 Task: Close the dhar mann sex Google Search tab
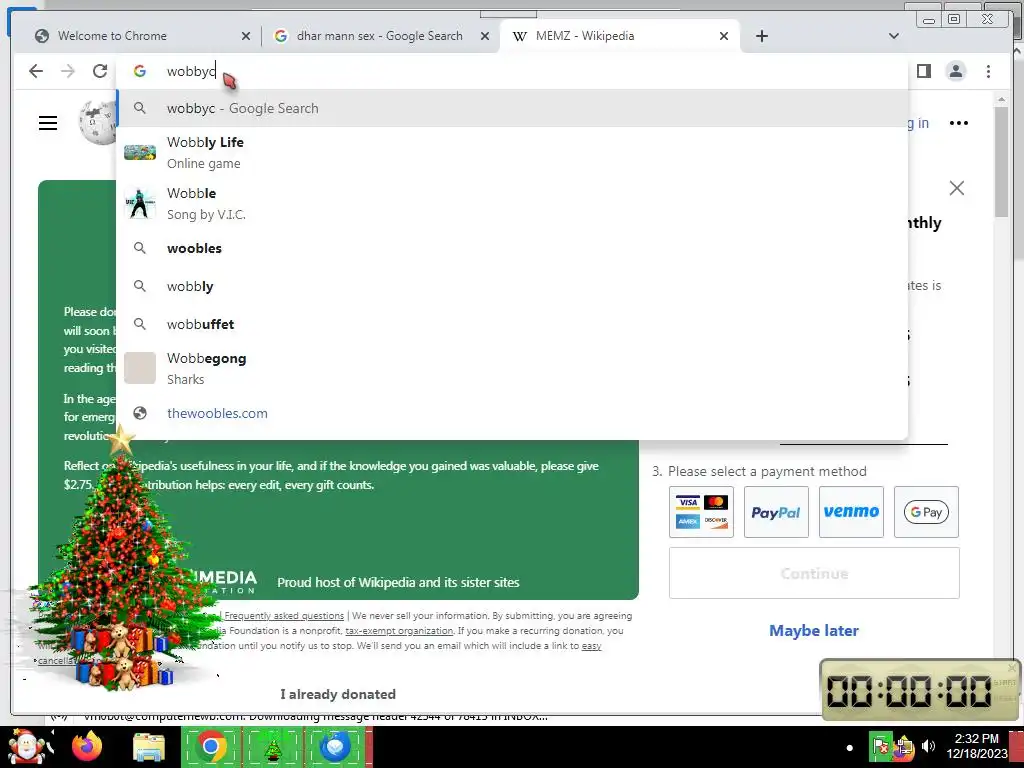pos(485,36)
